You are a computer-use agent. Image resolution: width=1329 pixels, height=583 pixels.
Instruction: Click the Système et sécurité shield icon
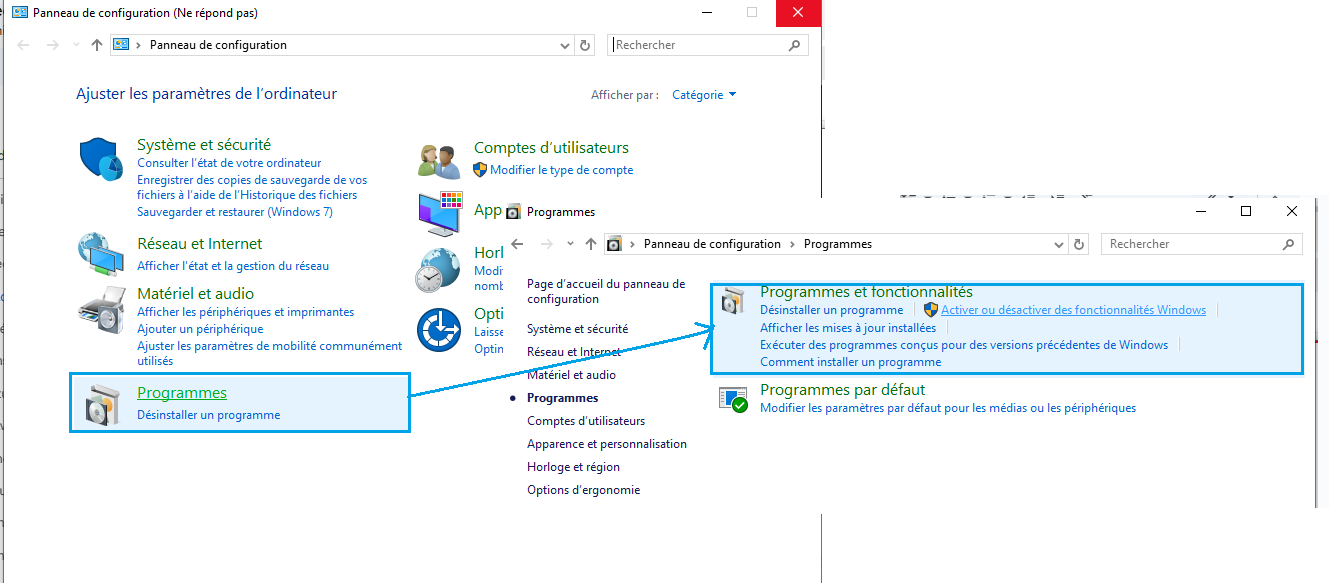pos(101,159)
